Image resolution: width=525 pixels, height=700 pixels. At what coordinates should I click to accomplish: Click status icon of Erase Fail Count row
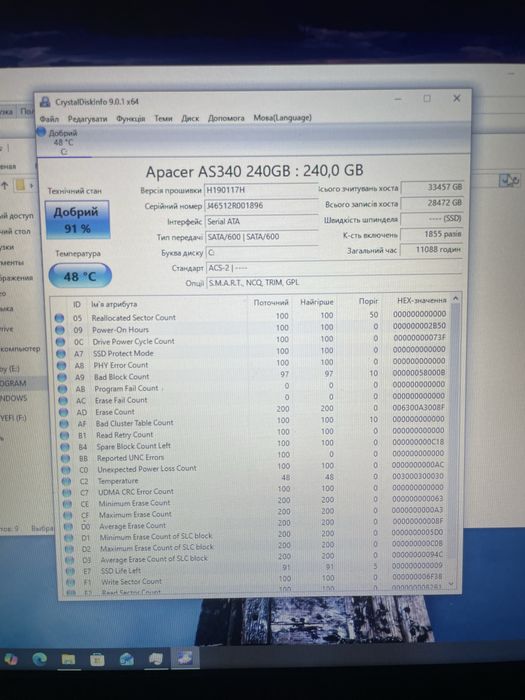point(63,401)
